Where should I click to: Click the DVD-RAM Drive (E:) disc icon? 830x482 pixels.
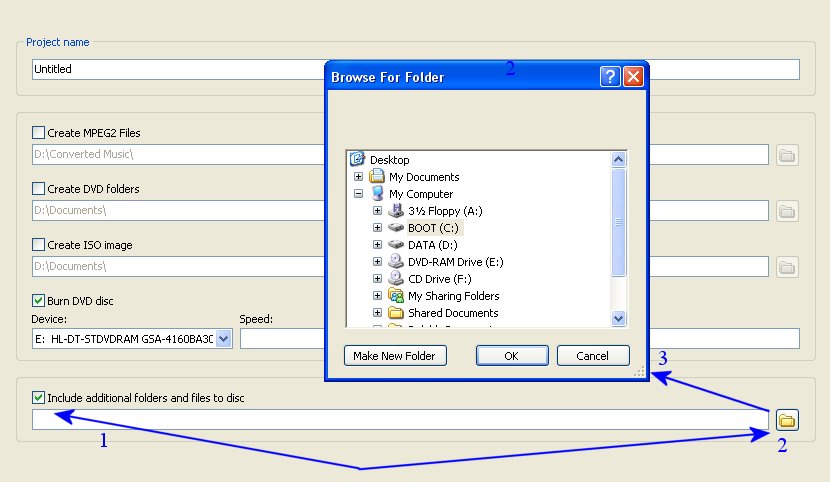[x=395, y=261]
